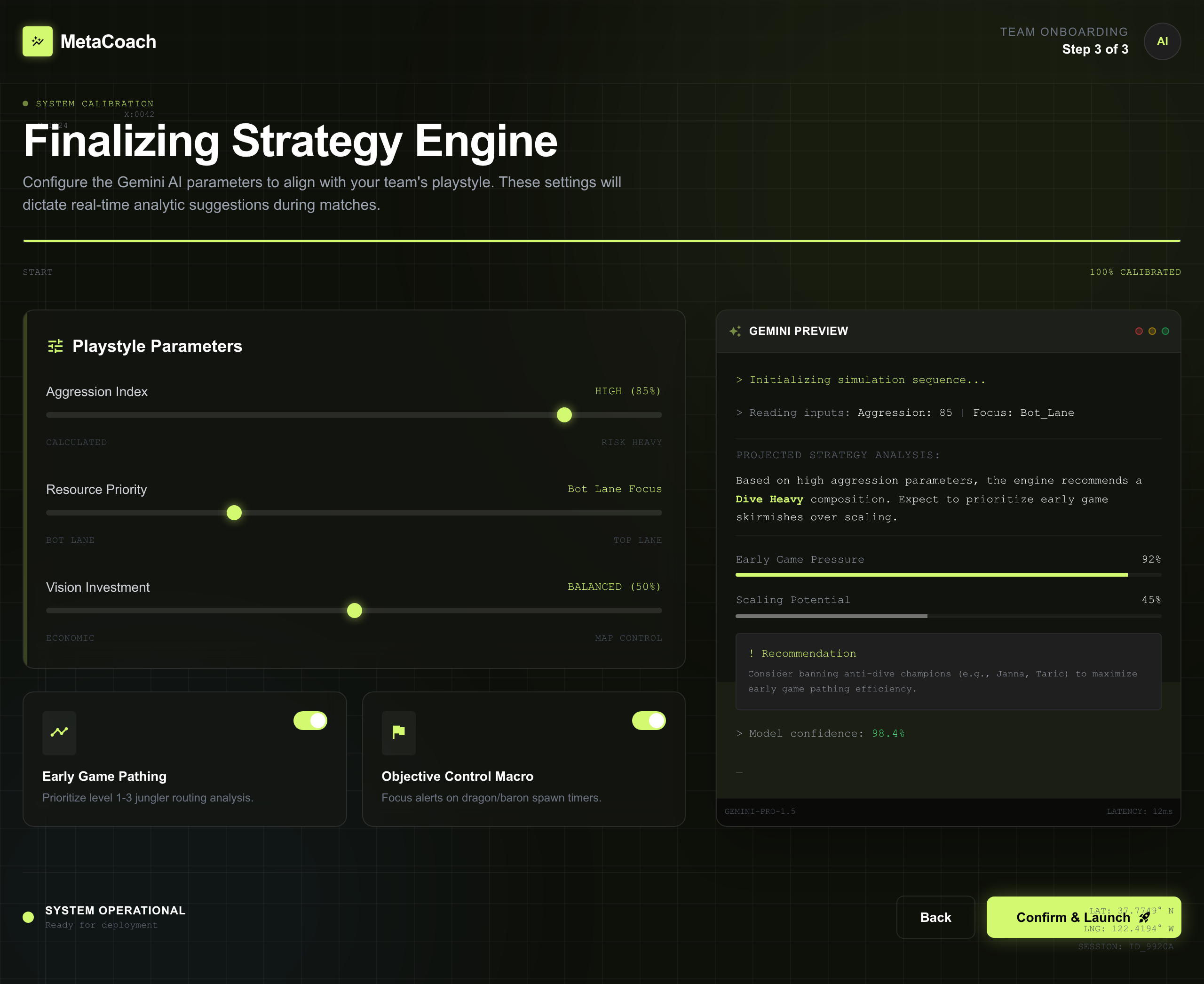Click the red dot in Gemini Preview header
1204x984 pixels.
pos(1139,331)
